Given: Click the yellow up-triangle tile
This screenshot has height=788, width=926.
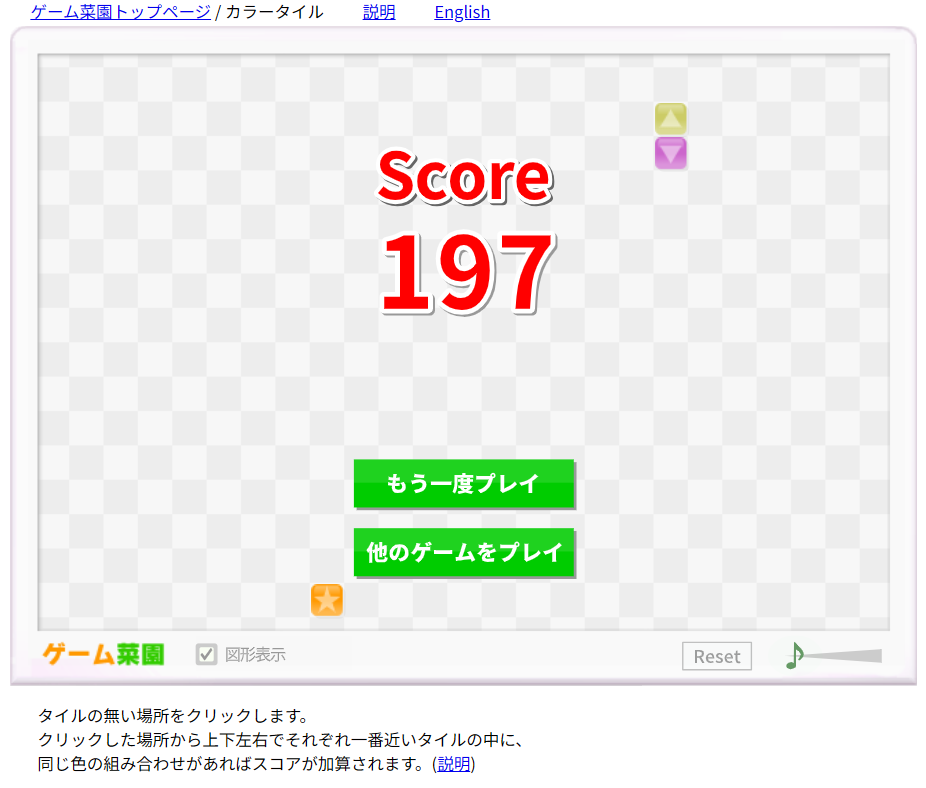Looking at the screenshot, I should (x=670, y=119).
